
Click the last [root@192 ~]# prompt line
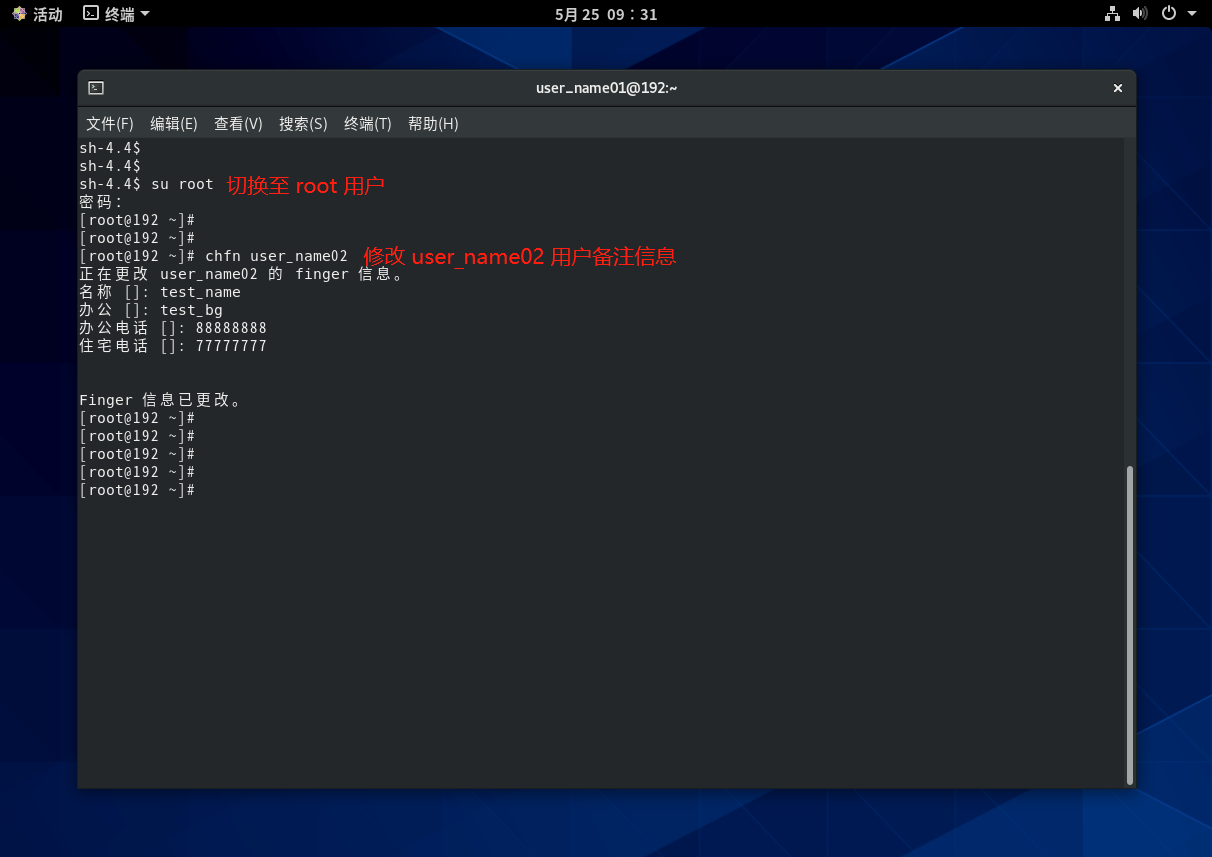tap(137, 490)
